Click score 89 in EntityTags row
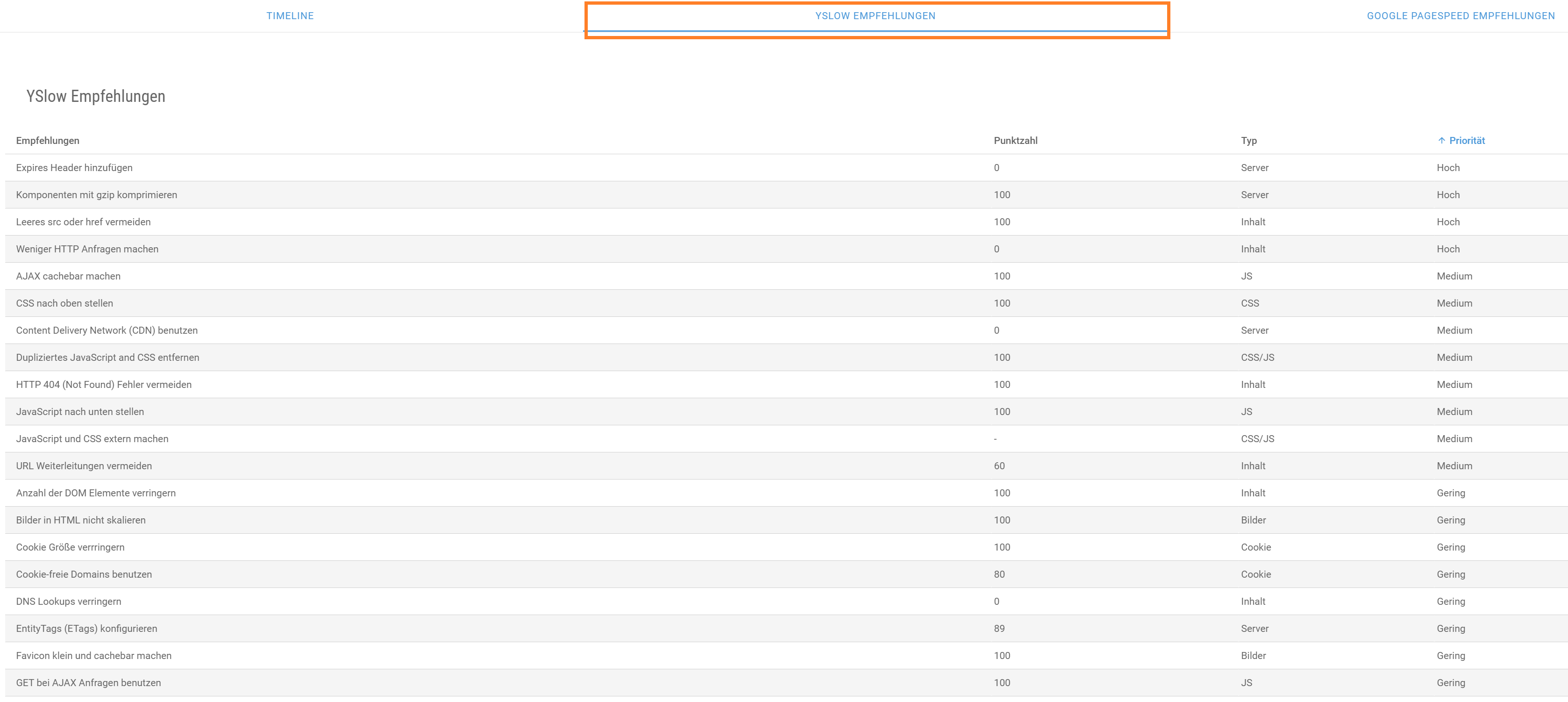Viewport: 1568px width, 702px height. [x=999, y=628]
